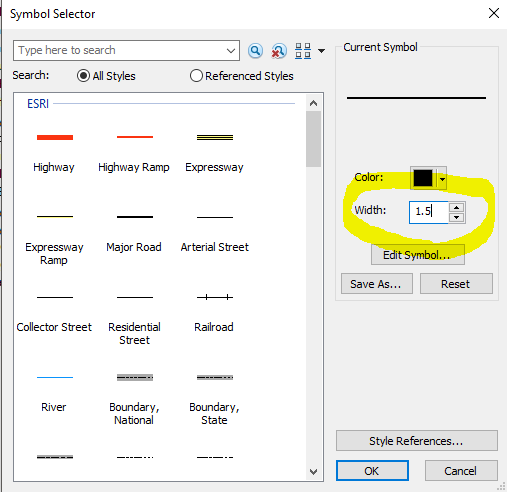Screen dimensions: 507x492
Task: Close the Symbol Selector dialog
Action: click(494, 13)
